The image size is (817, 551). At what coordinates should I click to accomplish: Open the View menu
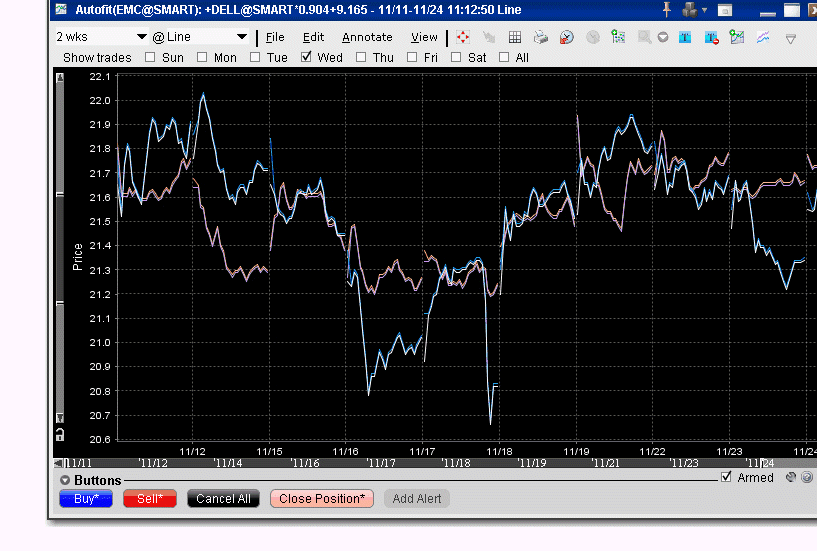pos(424,37)
